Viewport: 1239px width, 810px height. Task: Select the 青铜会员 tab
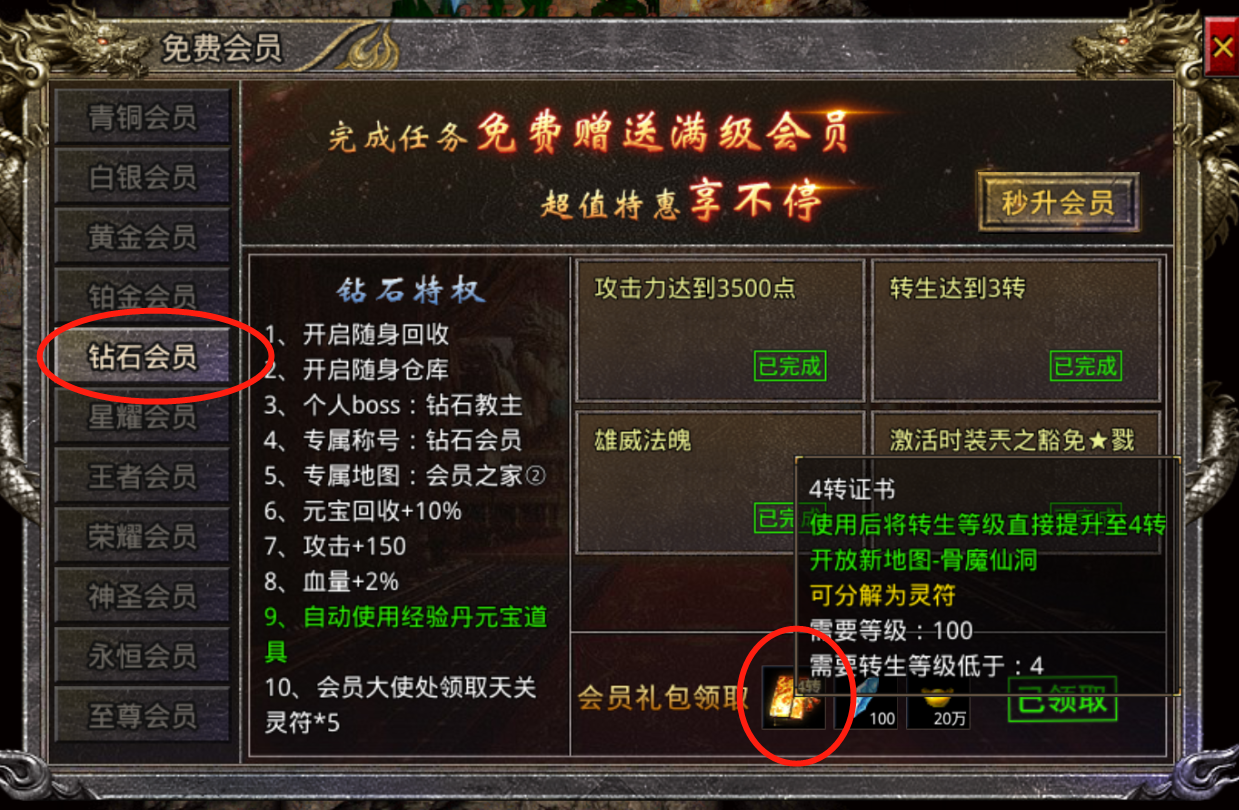142,117
